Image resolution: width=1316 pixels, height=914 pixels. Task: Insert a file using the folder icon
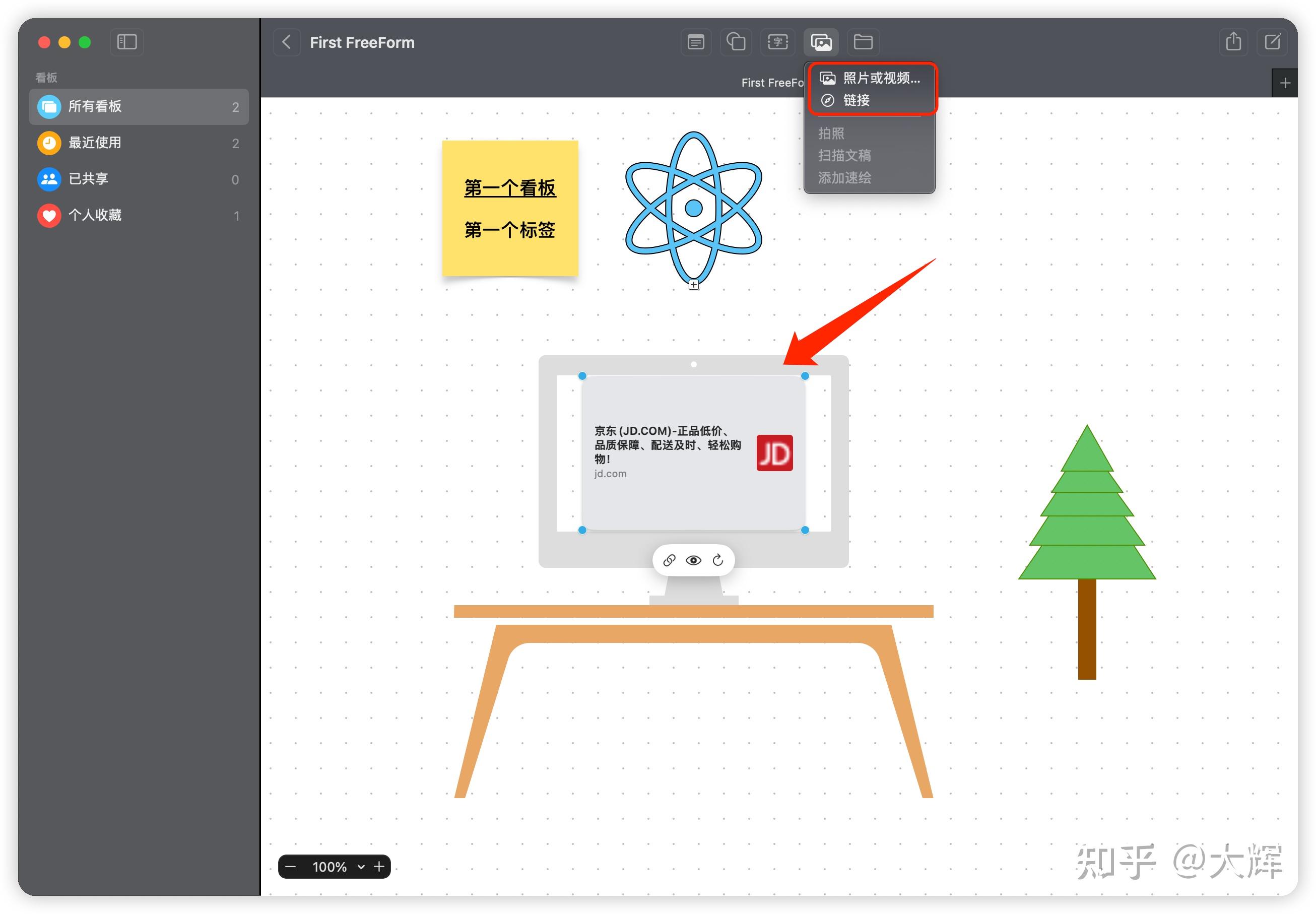(x=863, y=41)
